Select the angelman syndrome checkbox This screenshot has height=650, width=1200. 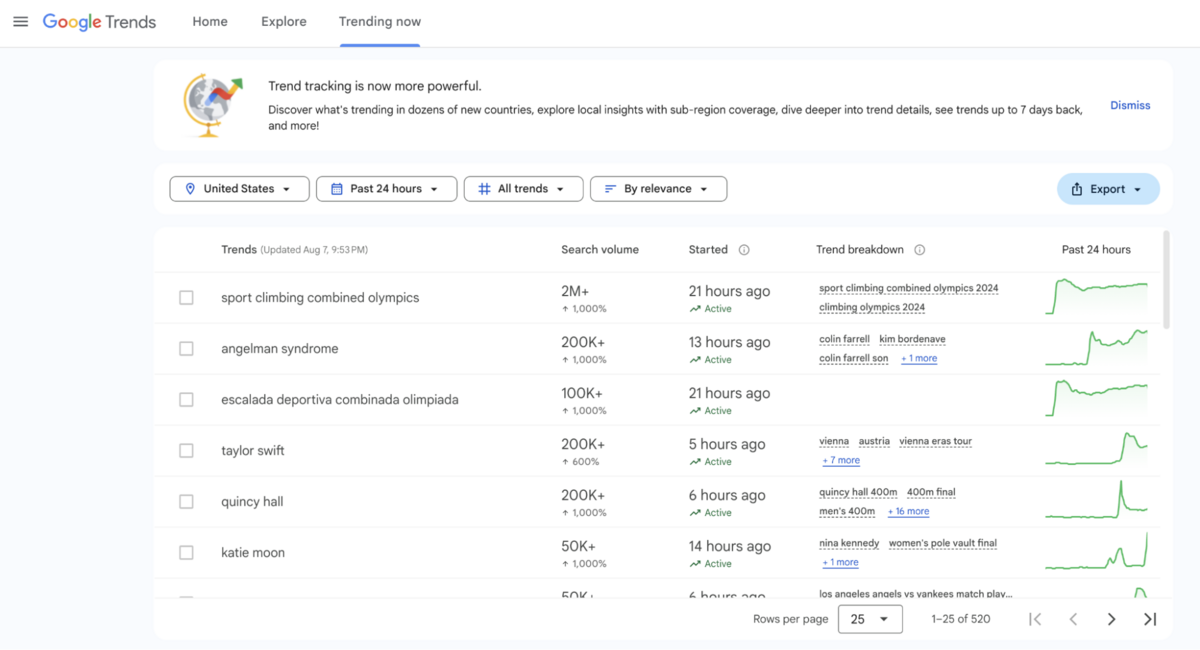pos(186,349)
